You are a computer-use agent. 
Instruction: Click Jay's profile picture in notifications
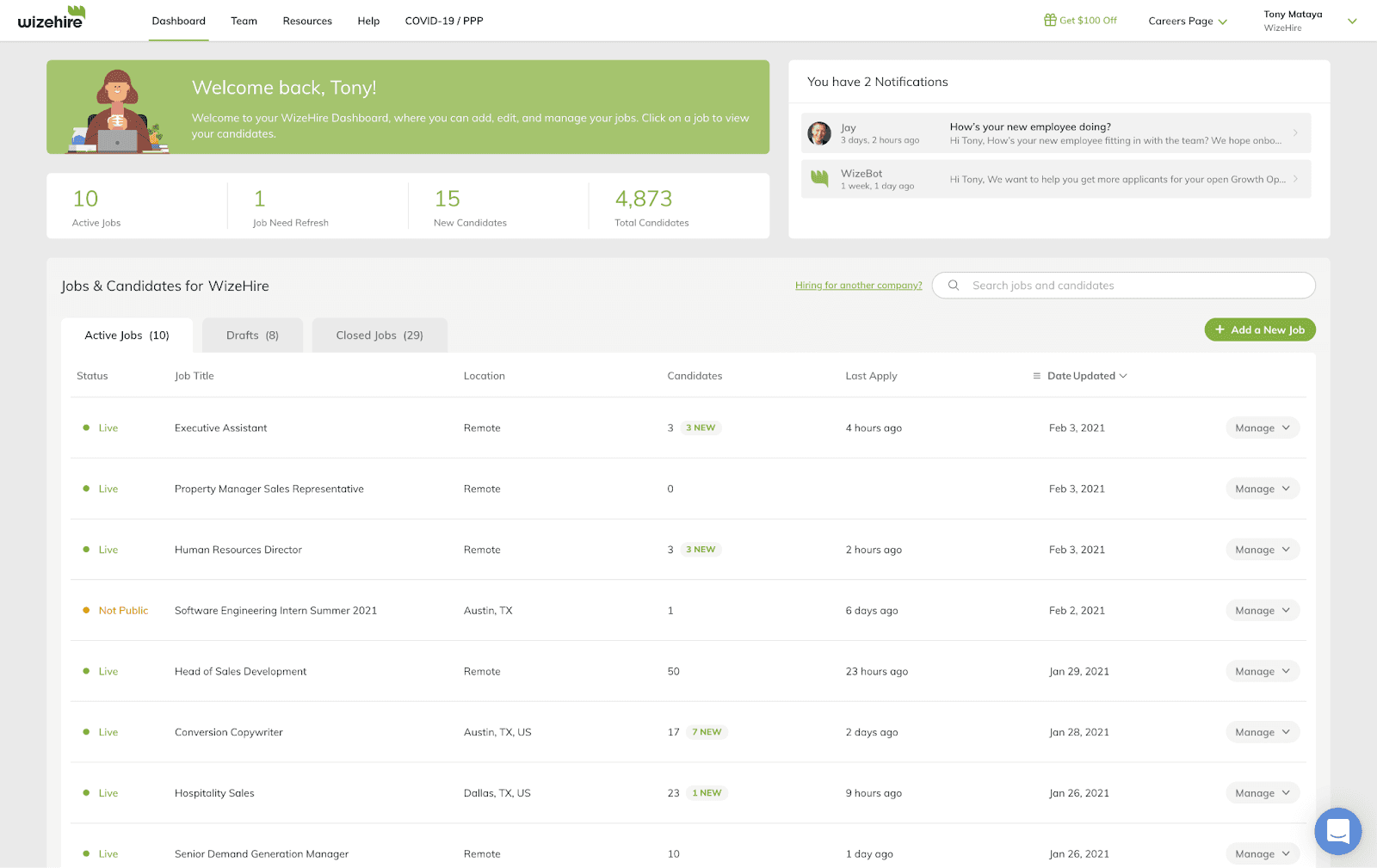(818, 132)
